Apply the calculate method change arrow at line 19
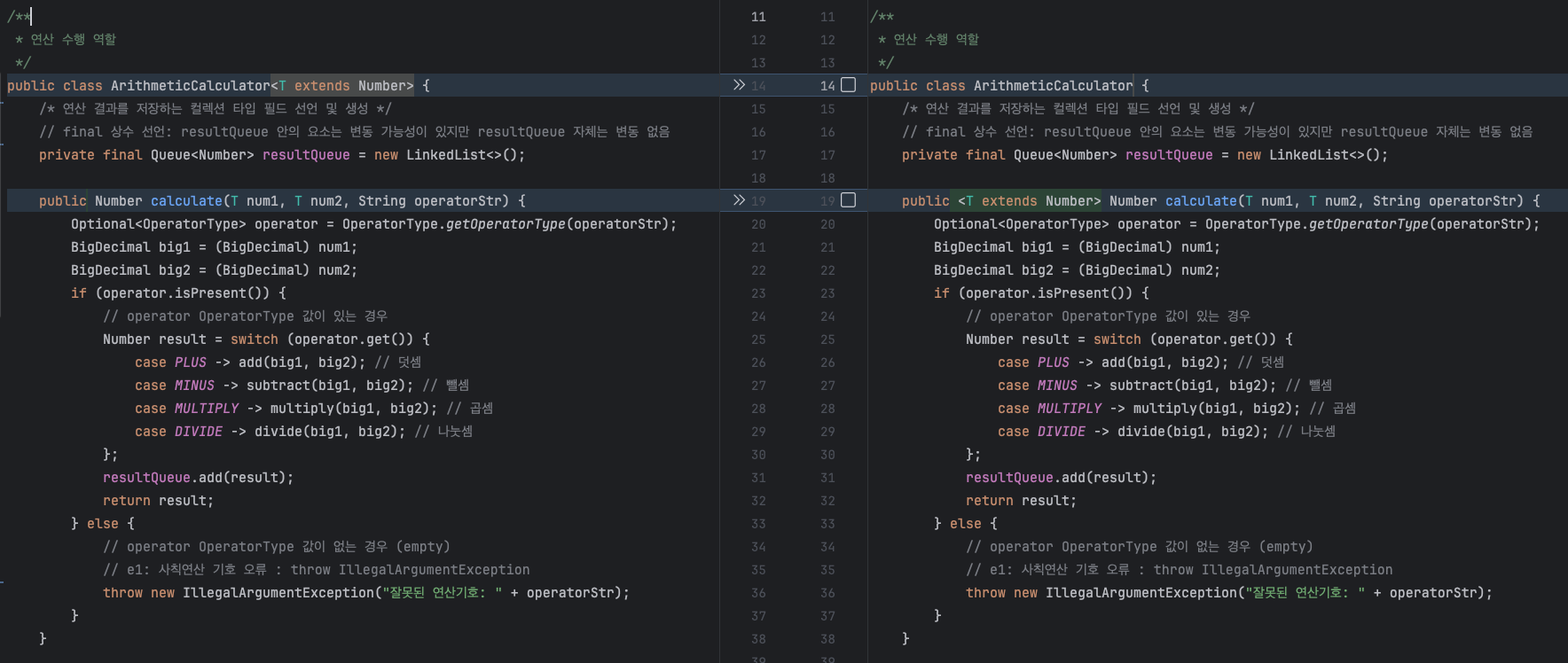This screenshot has height=663, width=1568. point(739,200)
